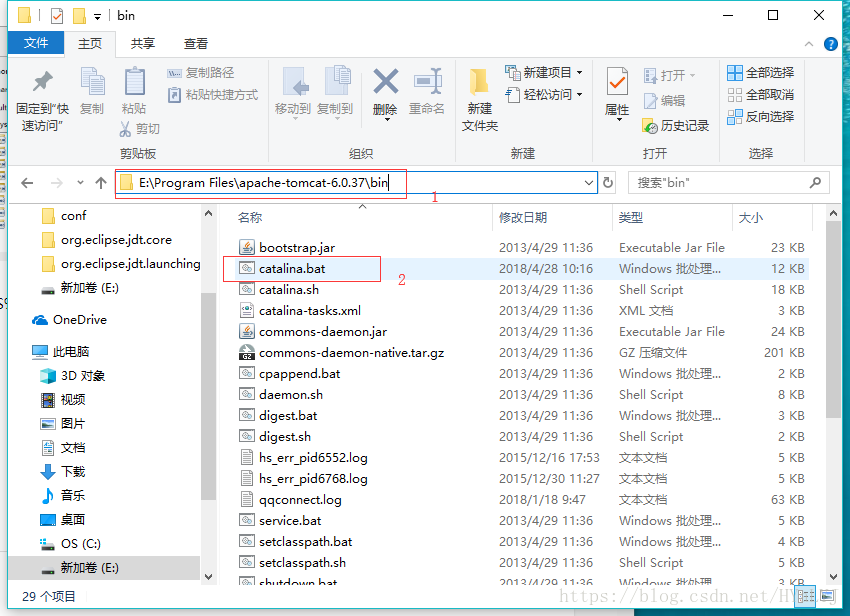This screenshot has height=616, width=850.
Task: Collapse the ribbon with the chevron
Action: 809,44
